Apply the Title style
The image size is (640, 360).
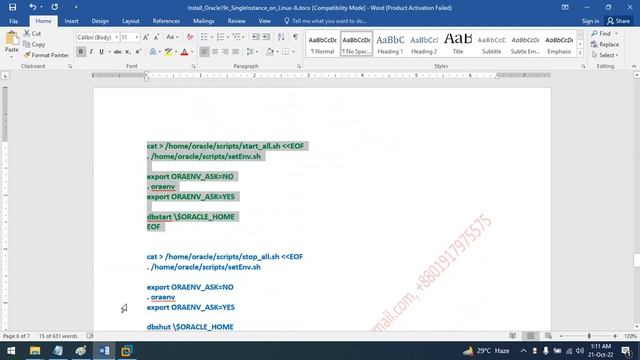click(x=458, y=44)
